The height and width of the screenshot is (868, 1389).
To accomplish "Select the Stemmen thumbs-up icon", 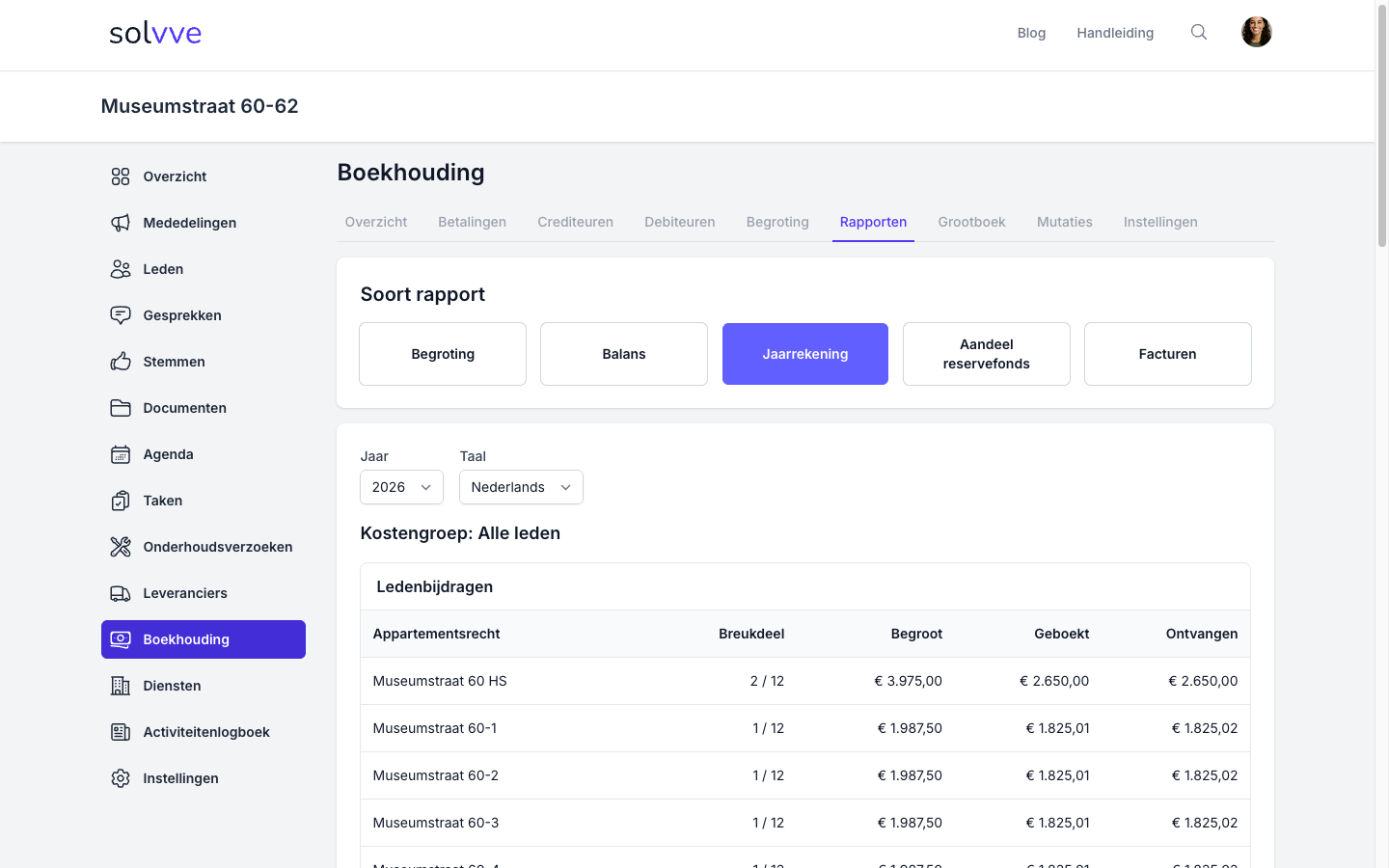I will pyautogui.click(x=121, y=362).
